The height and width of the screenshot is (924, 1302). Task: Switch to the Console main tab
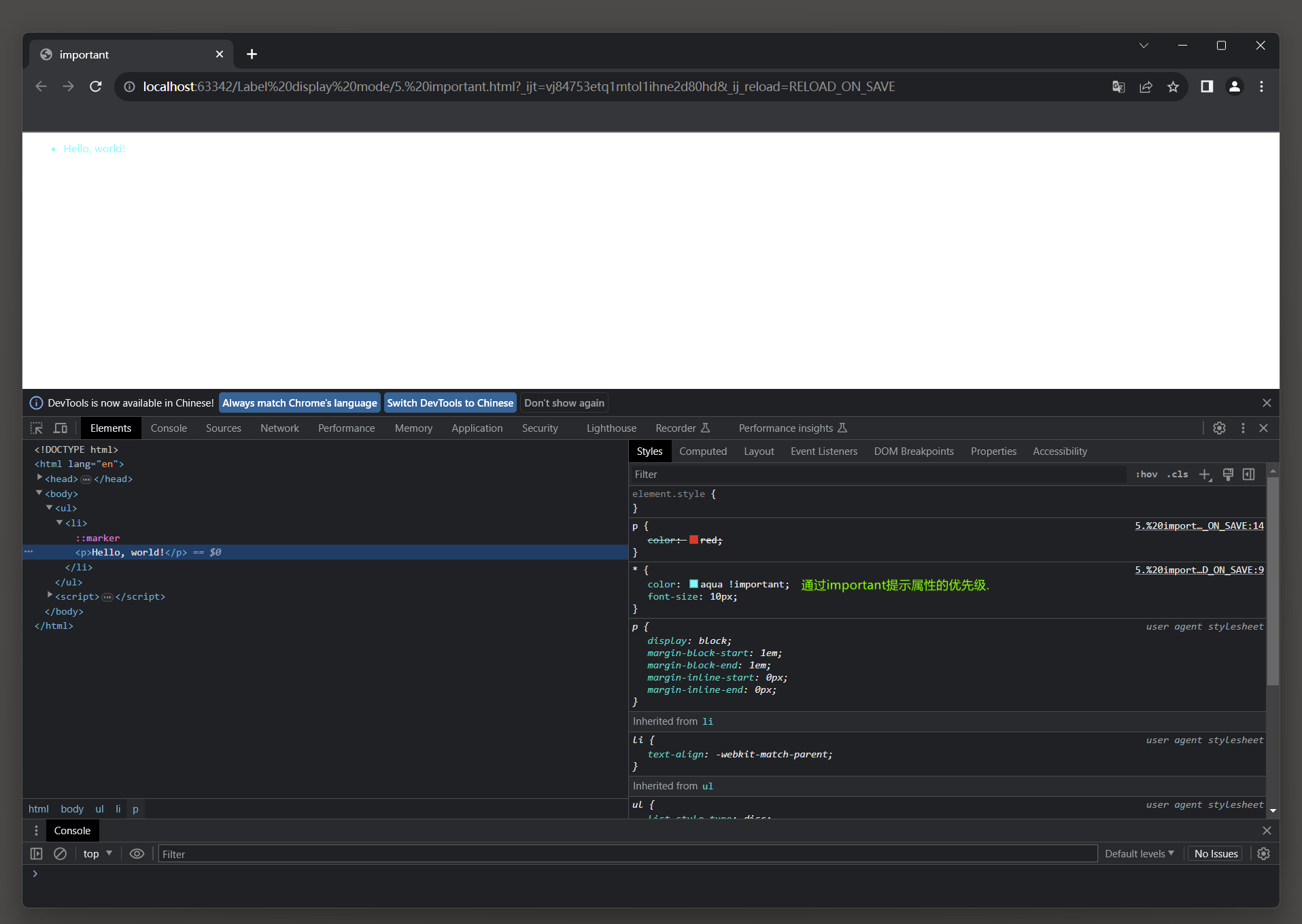169,428
